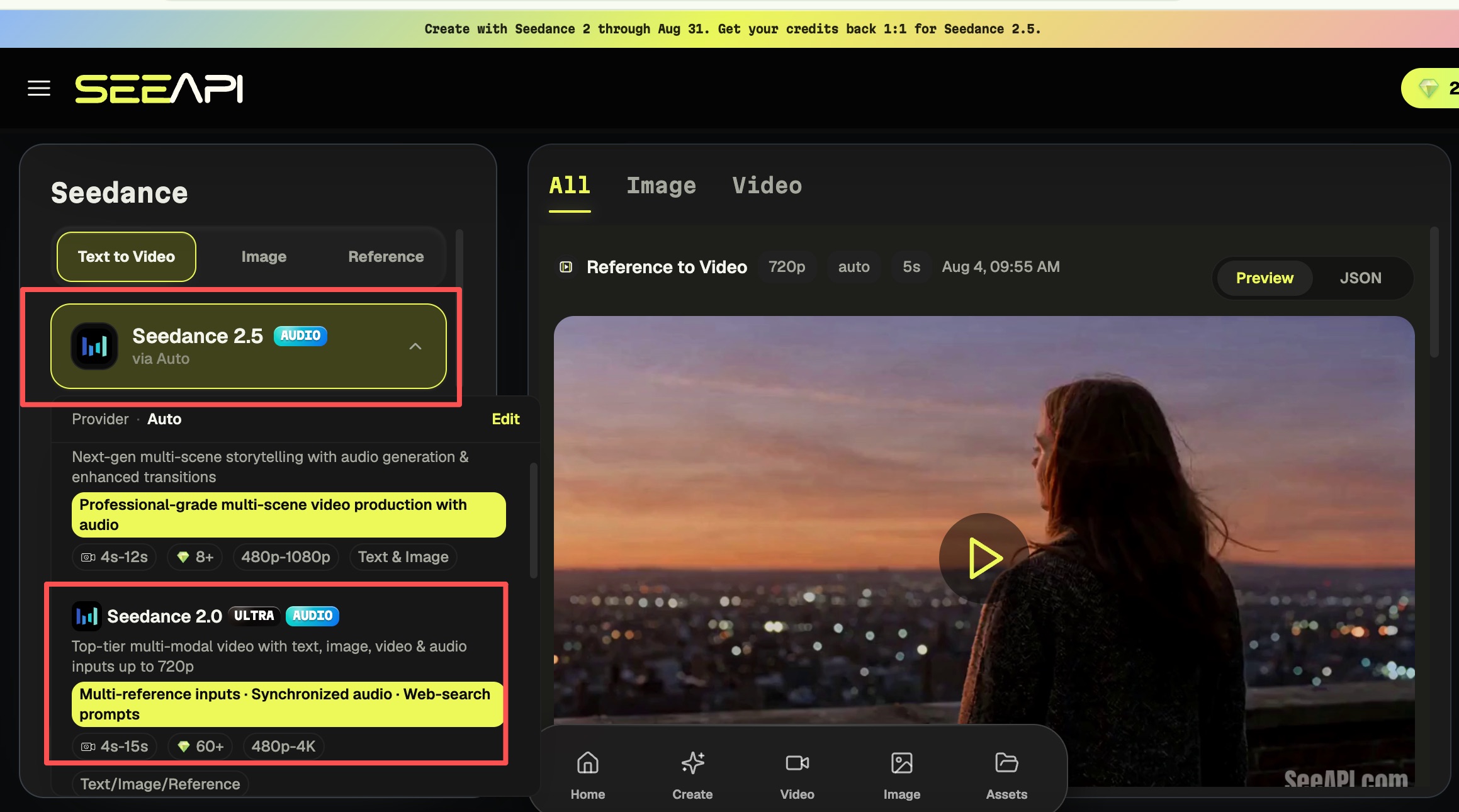Click the Professional-grade multi-scene highlight text
1459x812 pixels.
289,515
